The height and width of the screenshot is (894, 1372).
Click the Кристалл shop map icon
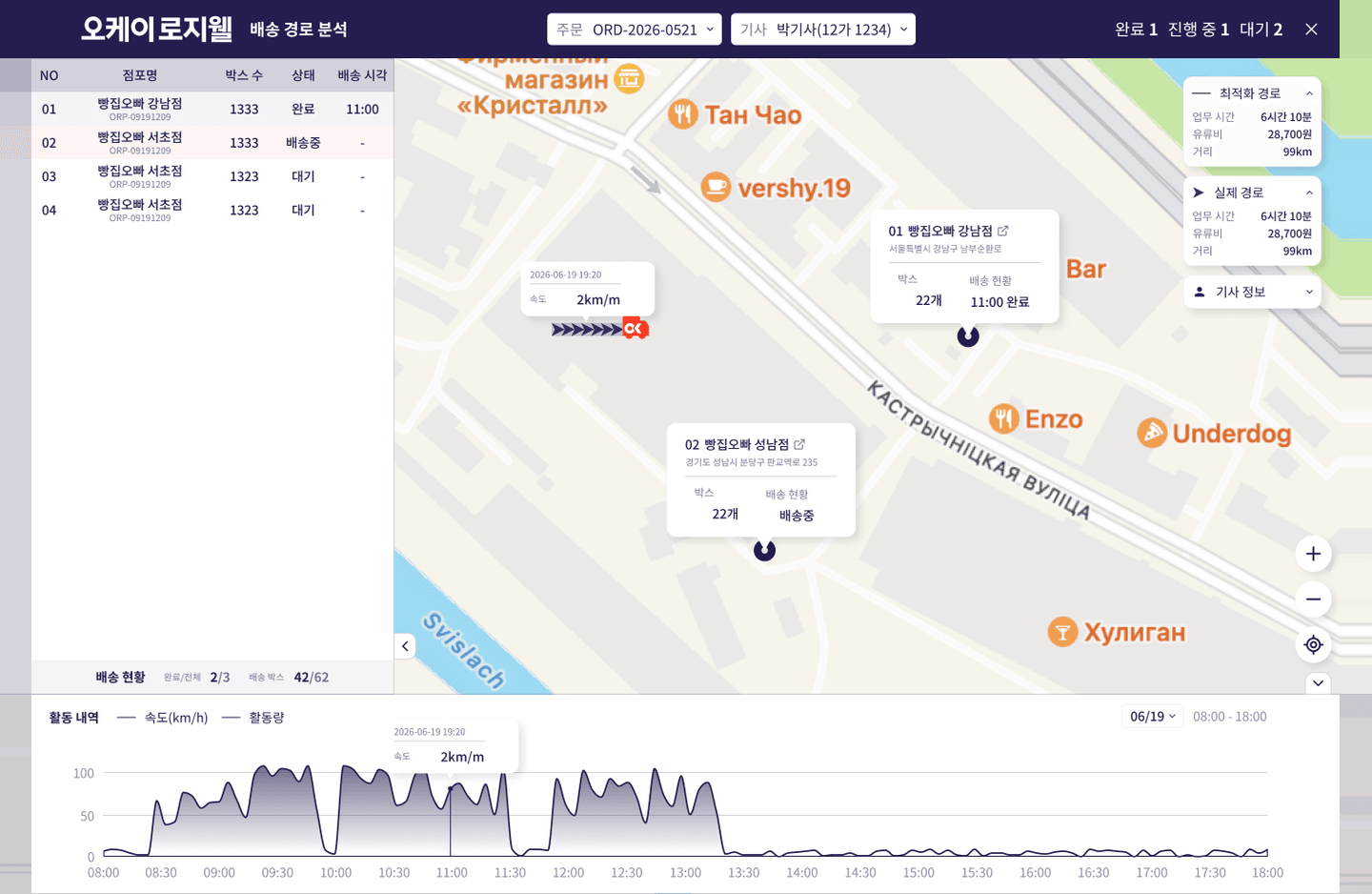click(x=629, y=78)
